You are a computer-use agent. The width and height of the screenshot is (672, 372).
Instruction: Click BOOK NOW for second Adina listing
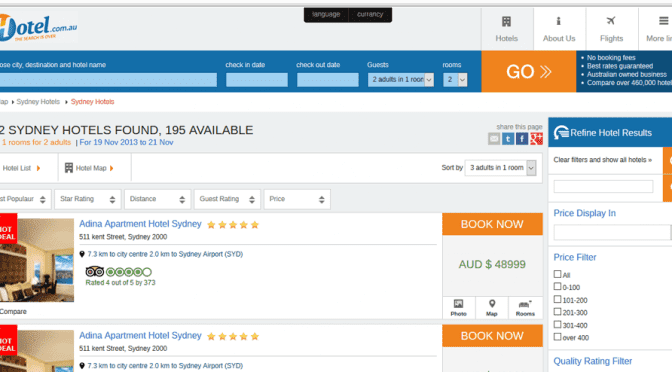[x=492, y=336]
